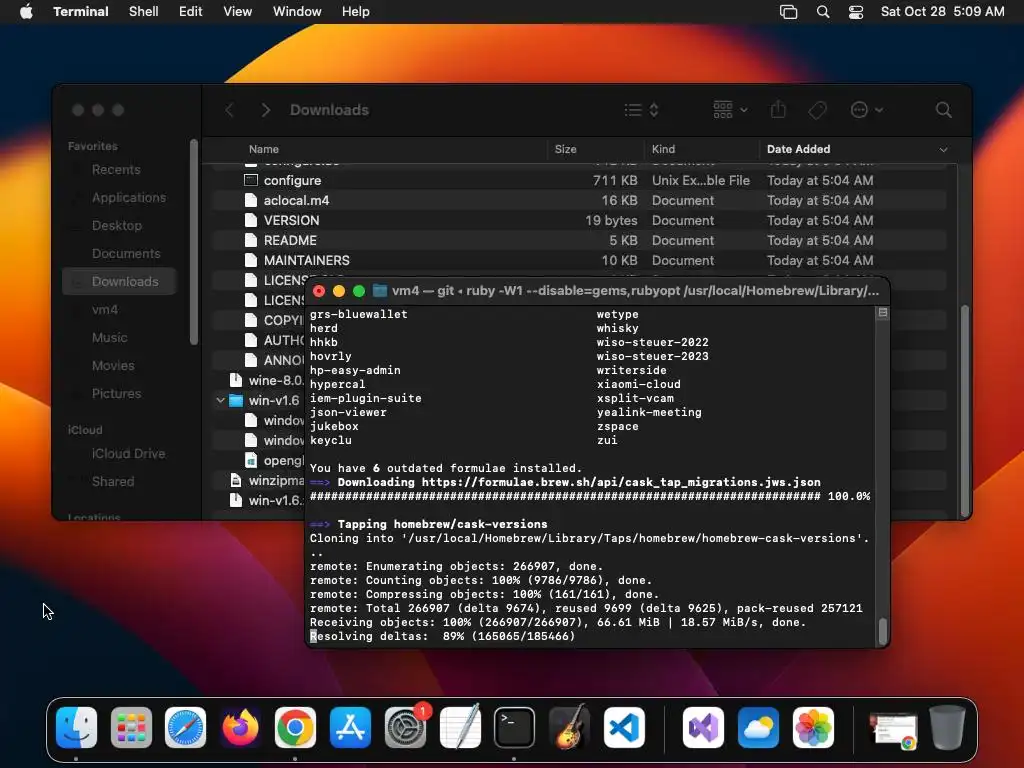
Task: Select Movies in Finder sidebar
Action: 119,366
